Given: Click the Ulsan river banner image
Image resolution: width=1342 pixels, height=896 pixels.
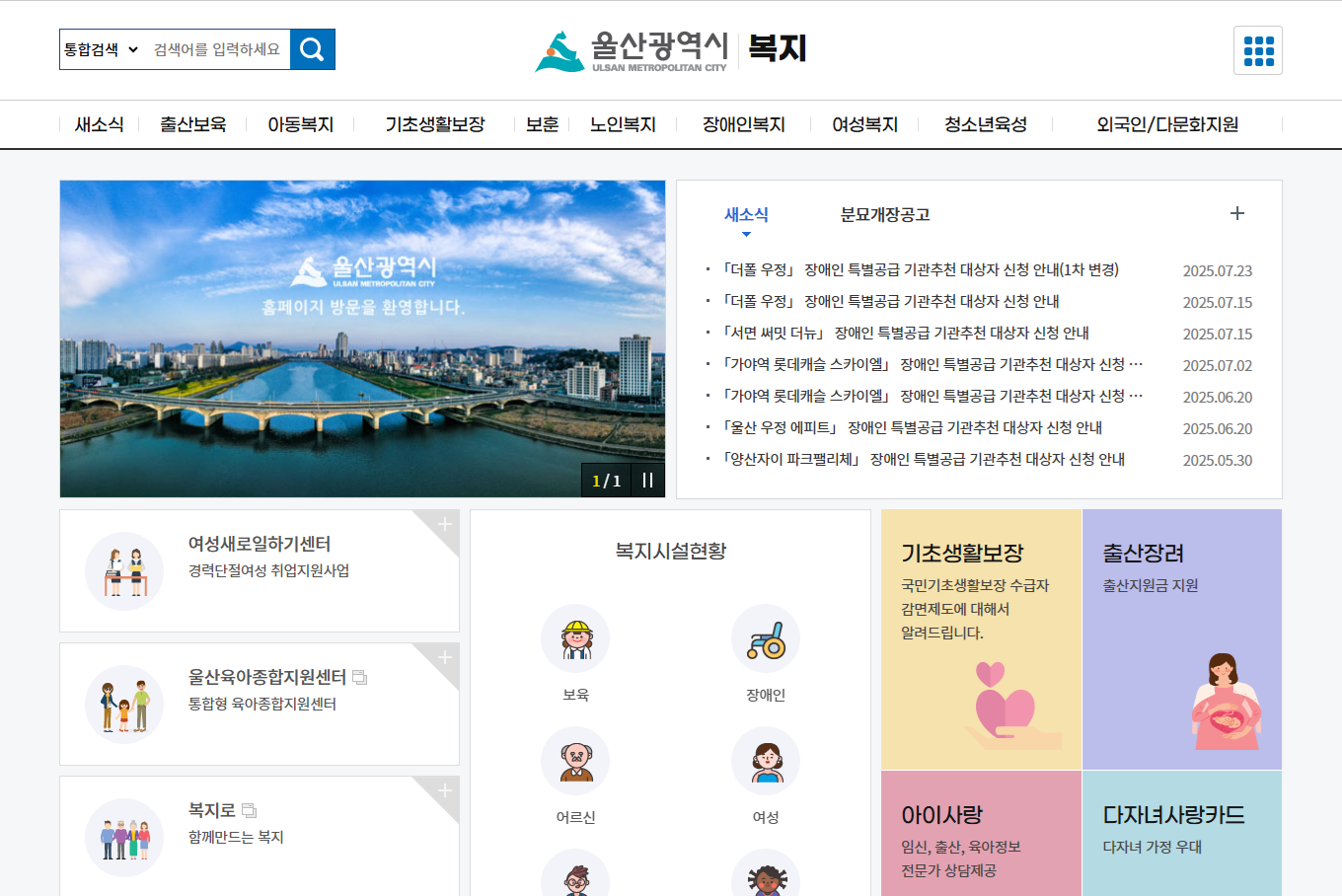Looking at the screenshot, I should click(x=362, y=338).
